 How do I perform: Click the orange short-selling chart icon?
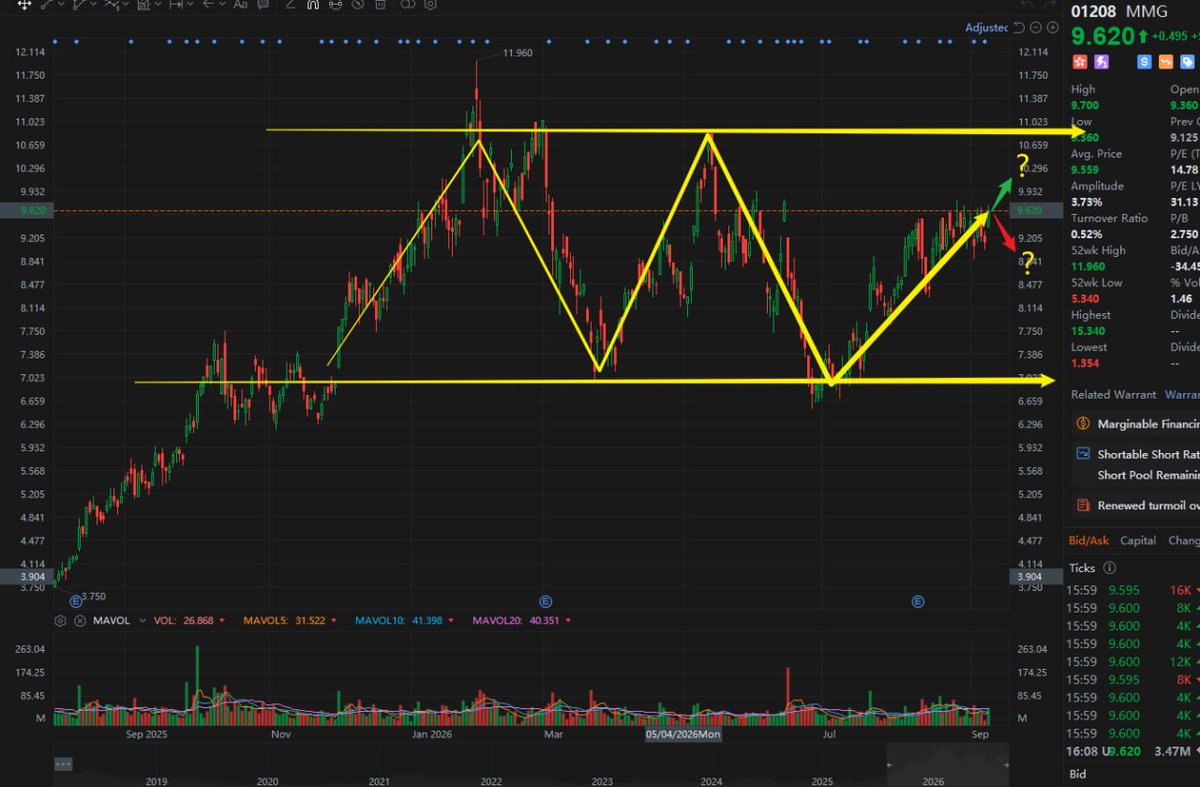(x=1166, y=62)
